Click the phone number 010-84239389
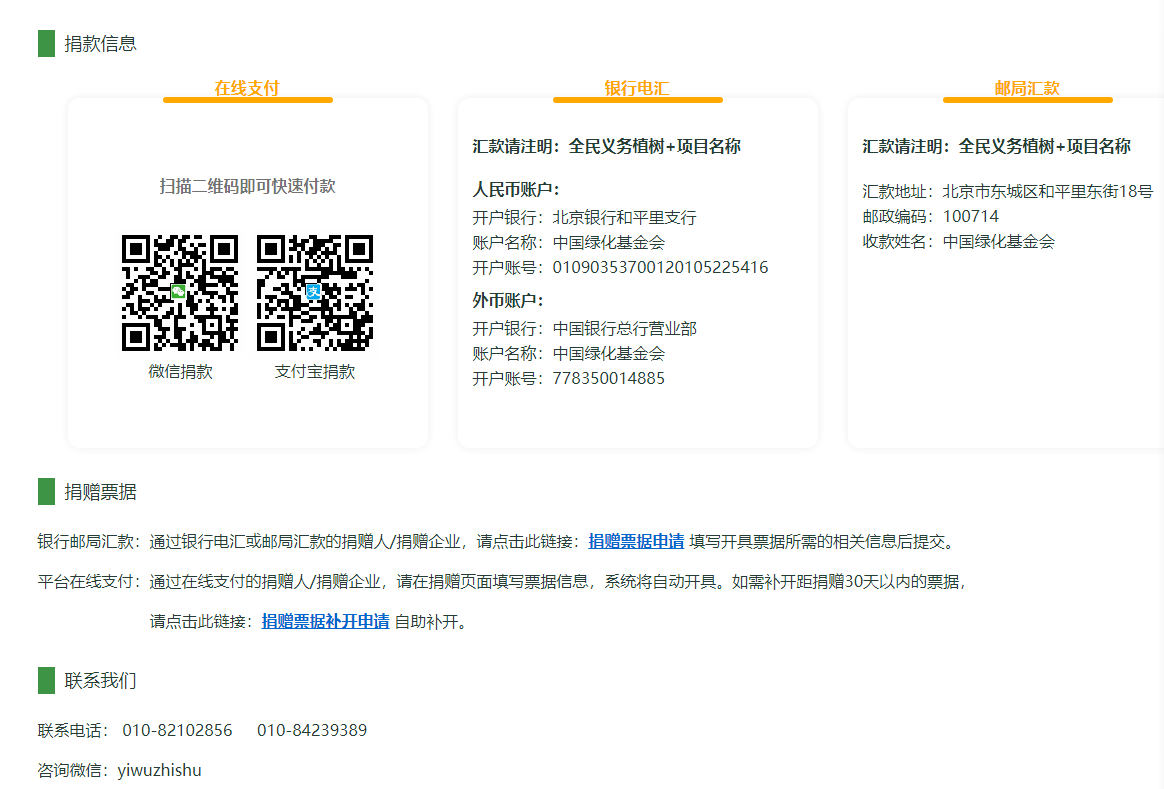Viewport: 1164px width, 789px height. pos(312,730)
